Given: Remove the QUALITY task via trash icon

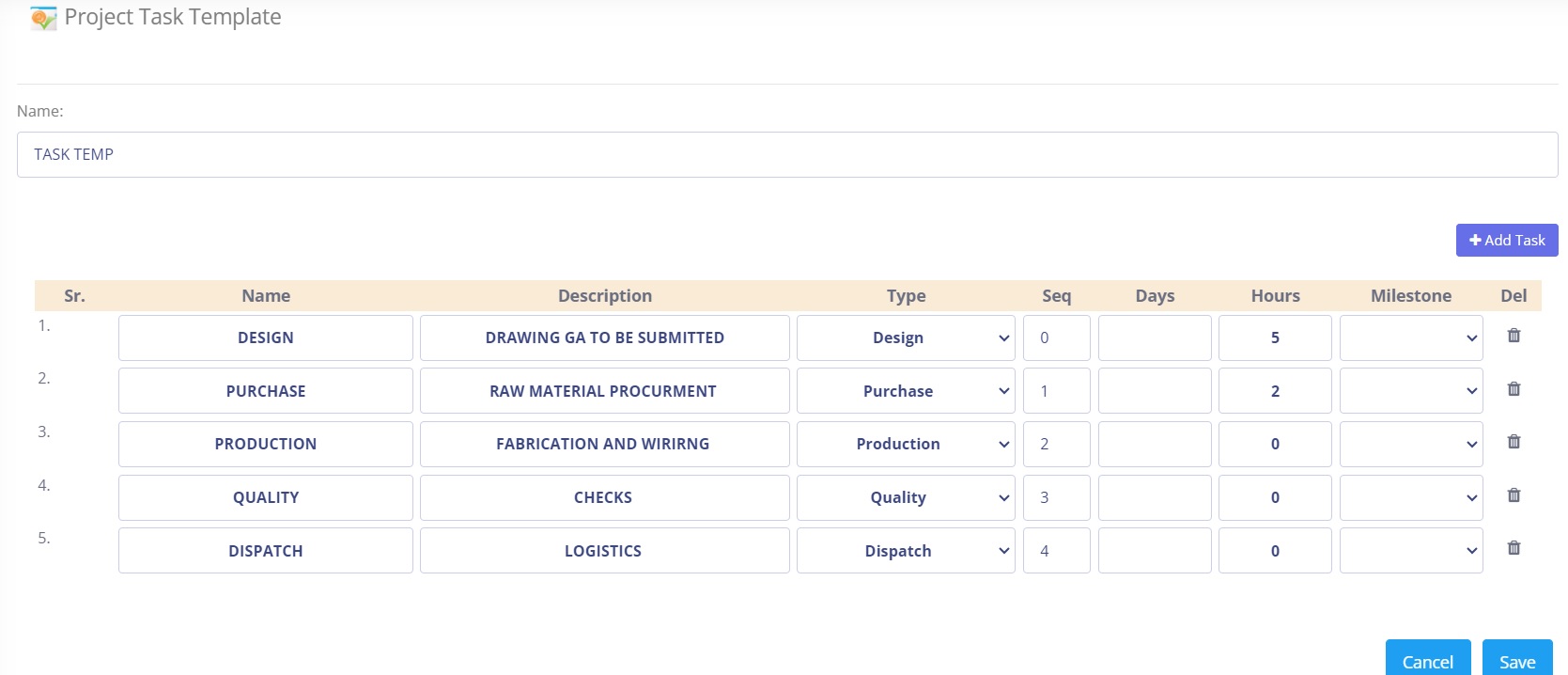Looking at the screenshot, I should coord(1514,495).
